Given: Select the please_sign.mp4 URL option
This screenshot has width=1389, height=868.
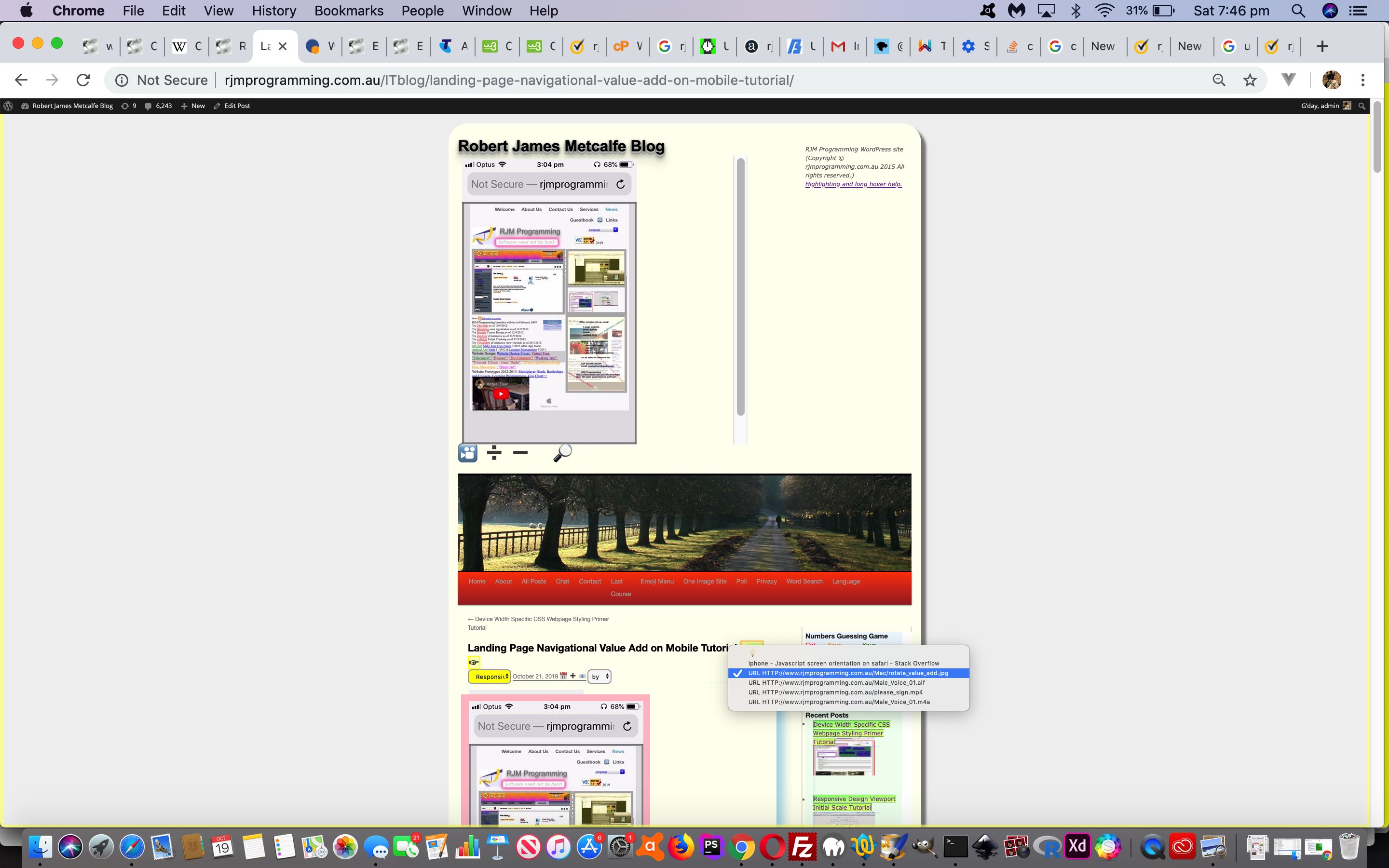Looking at the screenshot, I should pyautogui.click(x=848, y=692).
